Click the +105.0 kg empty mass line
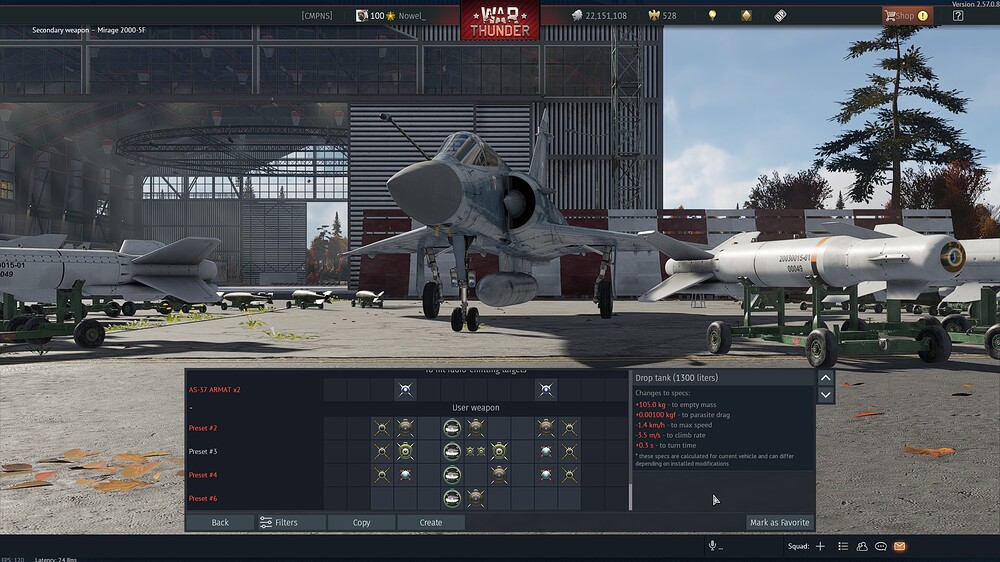Image resolution: width=1000 pixels, height=562 pixels. (x=675, y=404)
